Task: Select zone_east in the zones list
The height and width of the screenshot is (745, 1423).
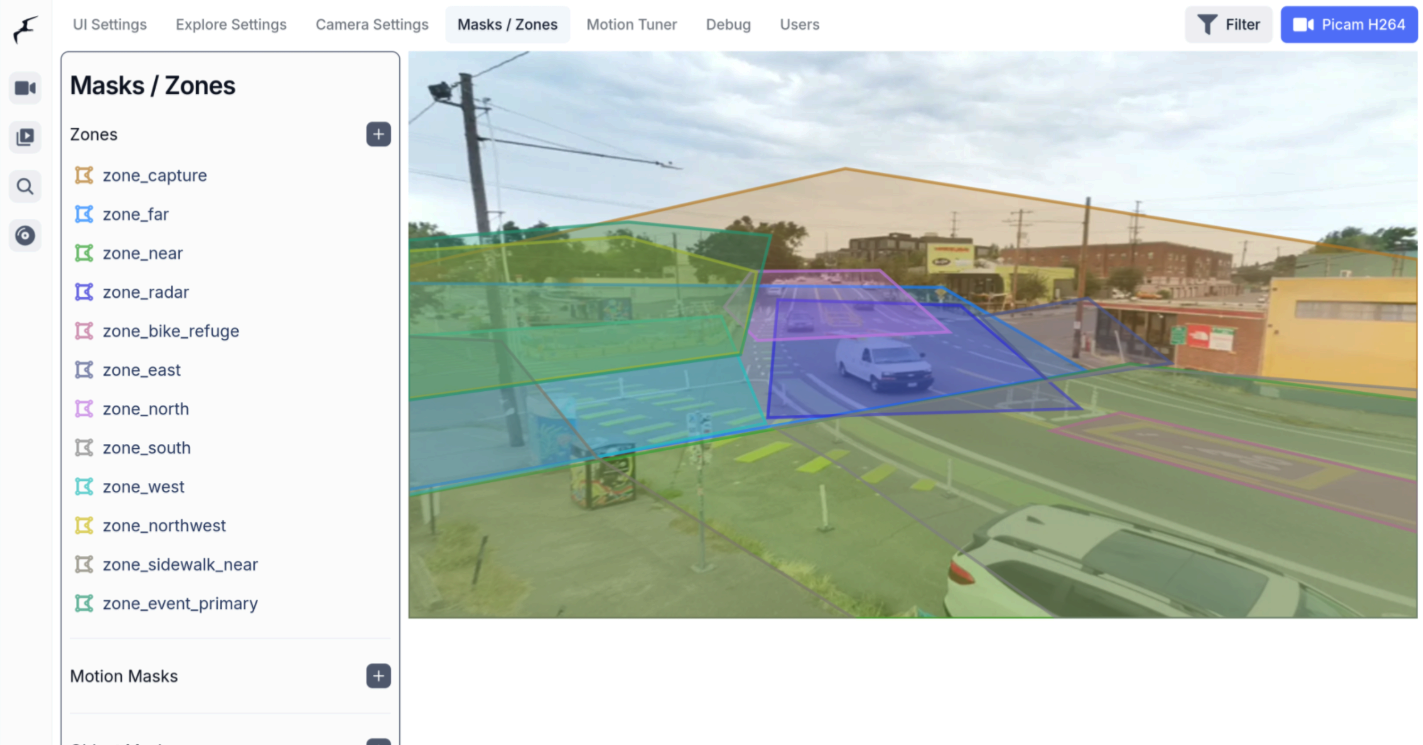Action: coord(142,371)
